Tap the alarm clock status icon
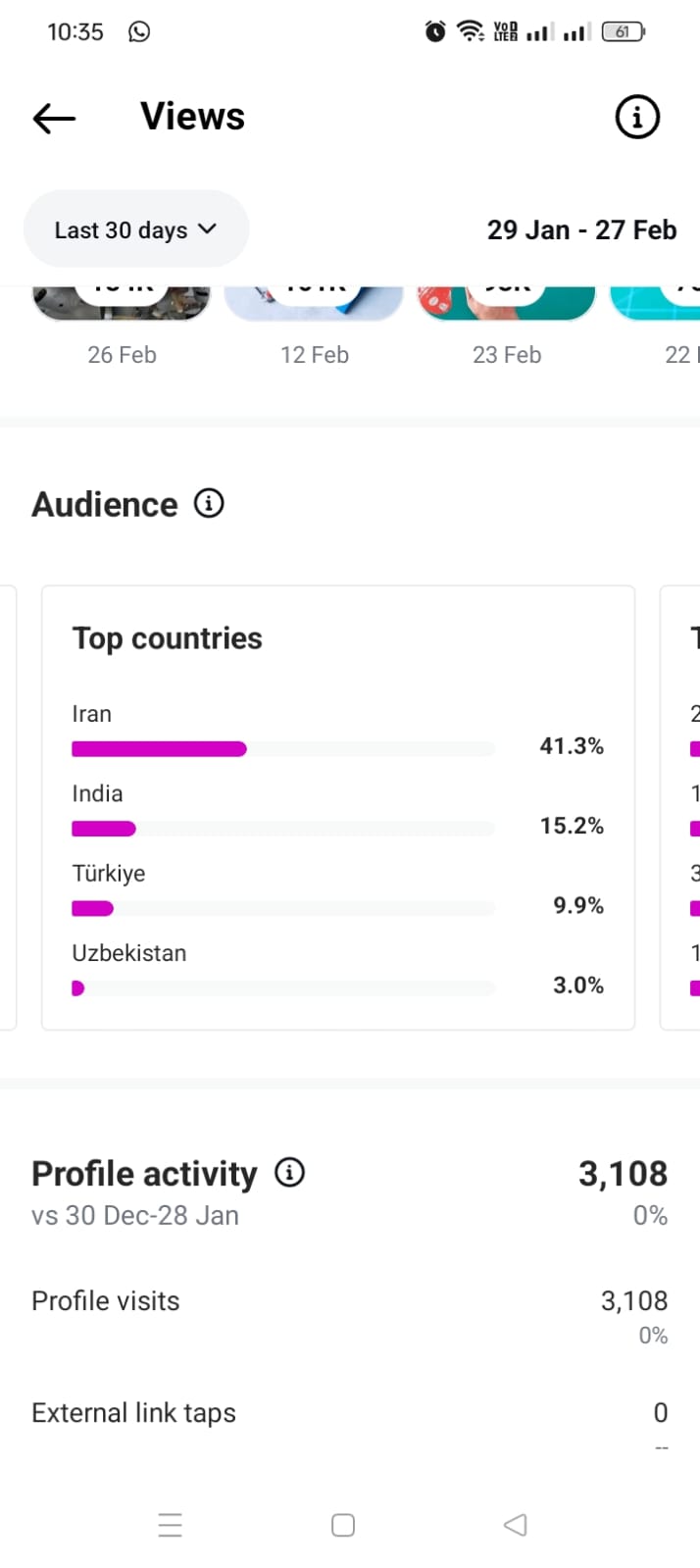Screen dimensions: 700x1568 point(435,31)
